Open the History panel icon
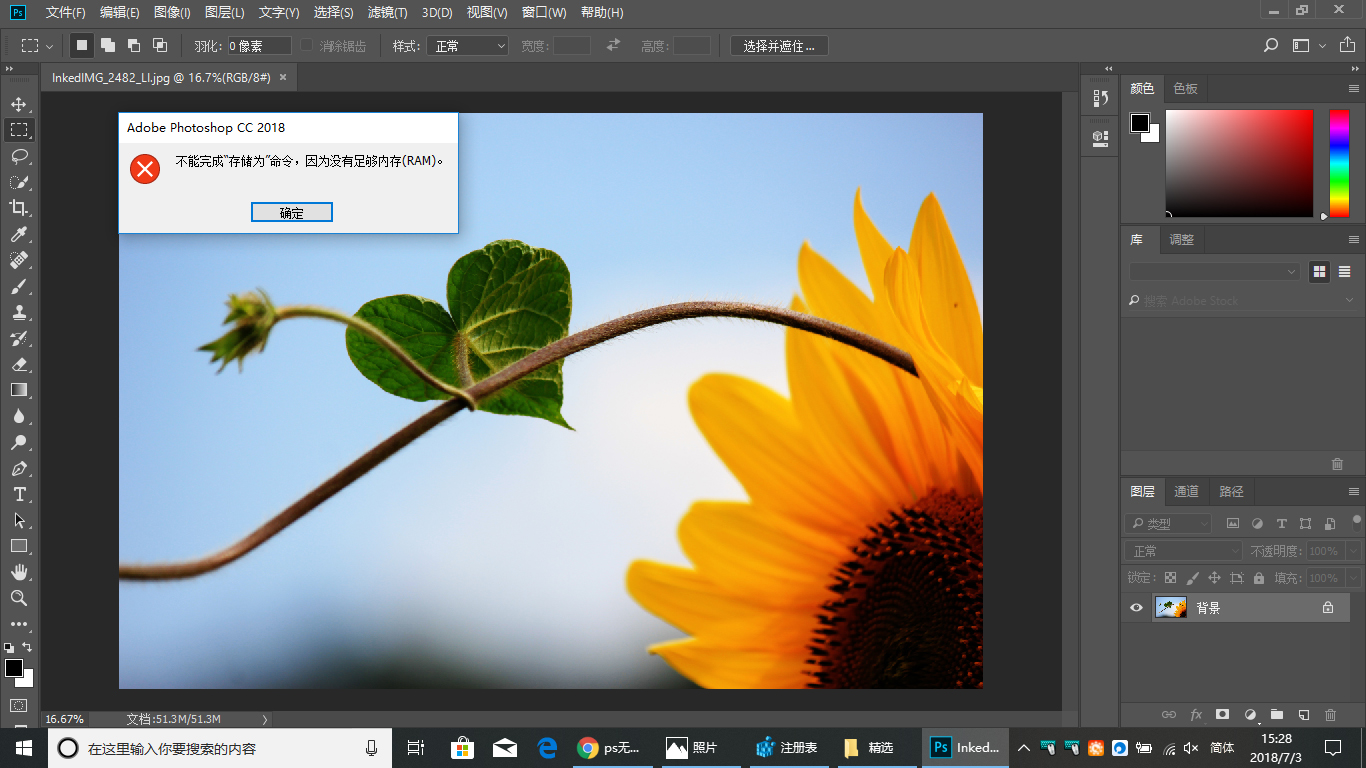Viewport: 1366px width, 768px height. (x=1101, y=98)
